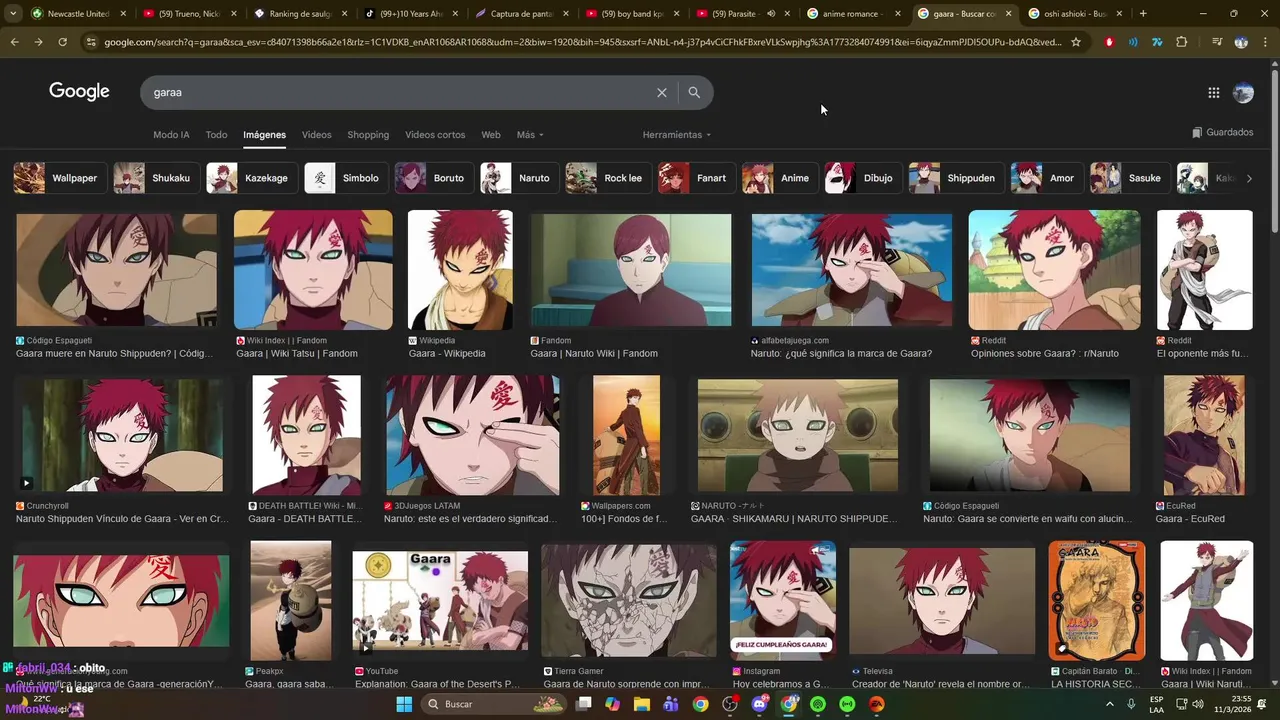Click the taskbar Buscar search field
Viewport: 1280px width, 720px height.
pyautogui.click(x=492, y=704)
